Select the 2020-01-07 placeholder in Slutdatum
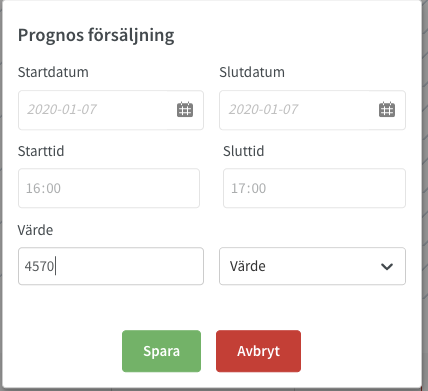This screenshot has width=428, height=391. point(263,109)
